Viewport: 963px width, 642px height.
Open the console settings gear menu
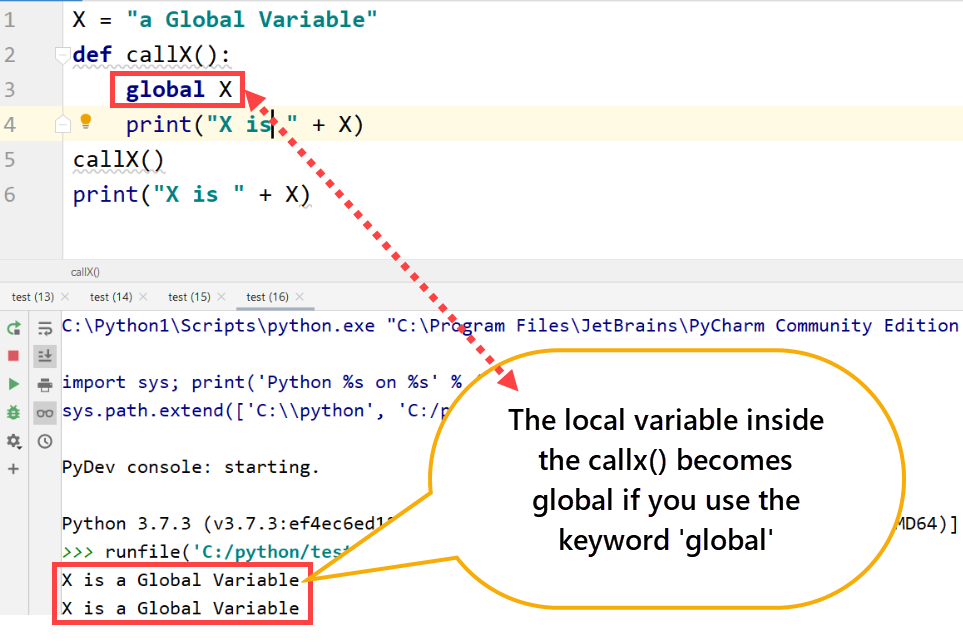click(x=14, y=441)
